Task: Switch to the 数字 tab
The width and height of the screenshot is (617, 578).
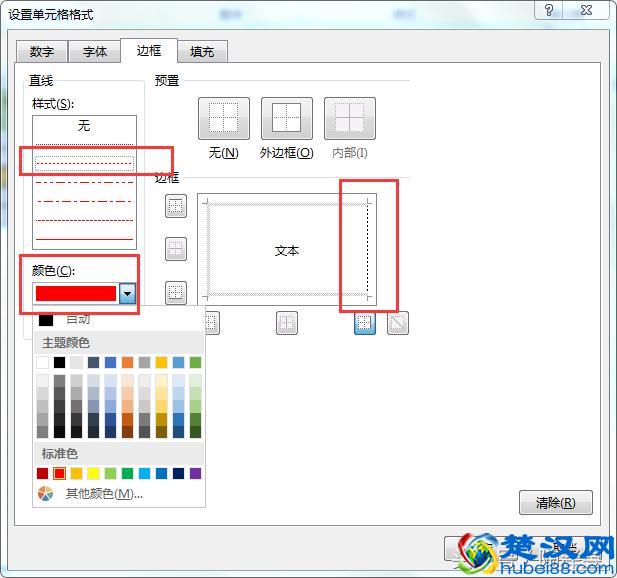Action: (x=42, y=52)
